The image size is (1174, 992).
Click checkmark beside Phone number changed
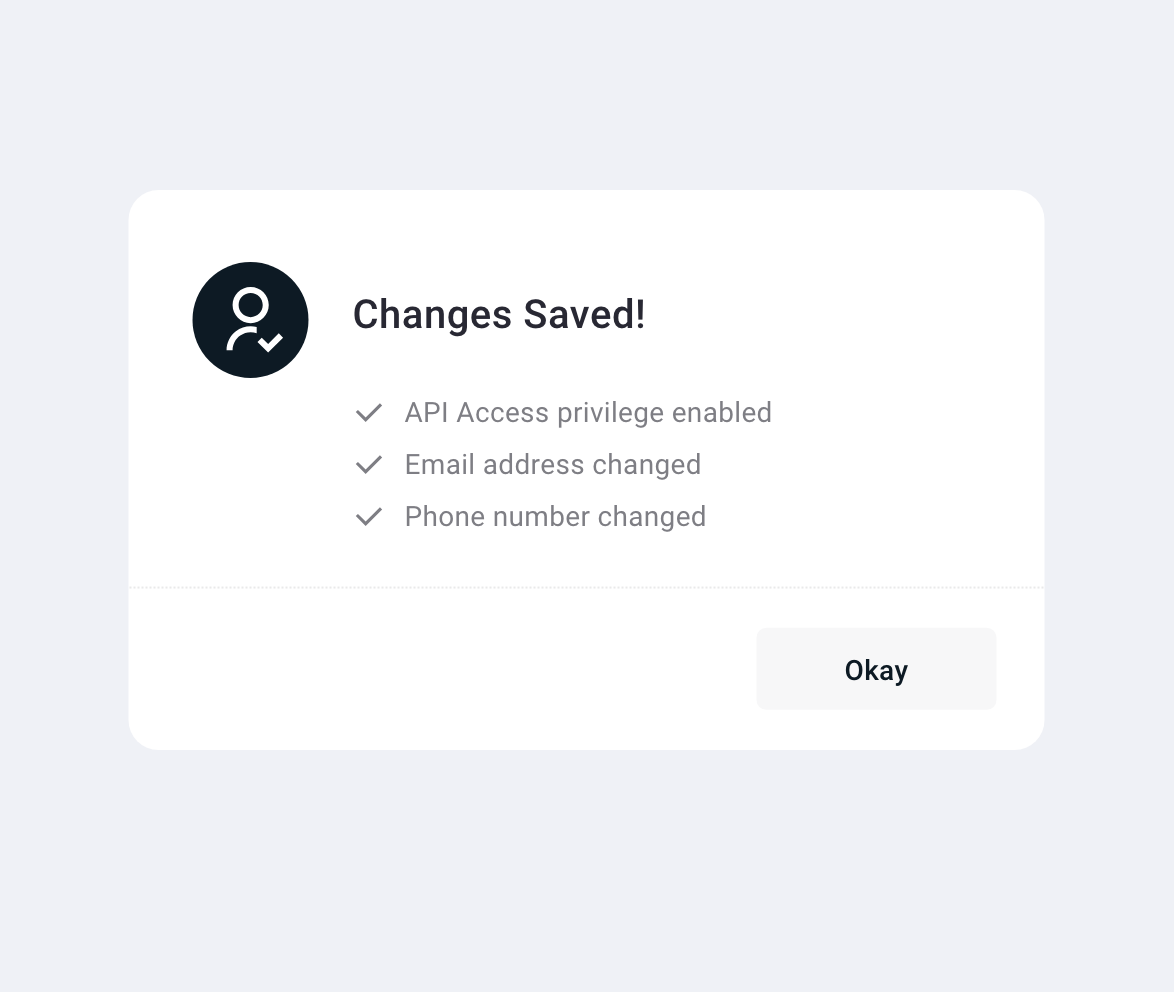click(x=369, y=517)
